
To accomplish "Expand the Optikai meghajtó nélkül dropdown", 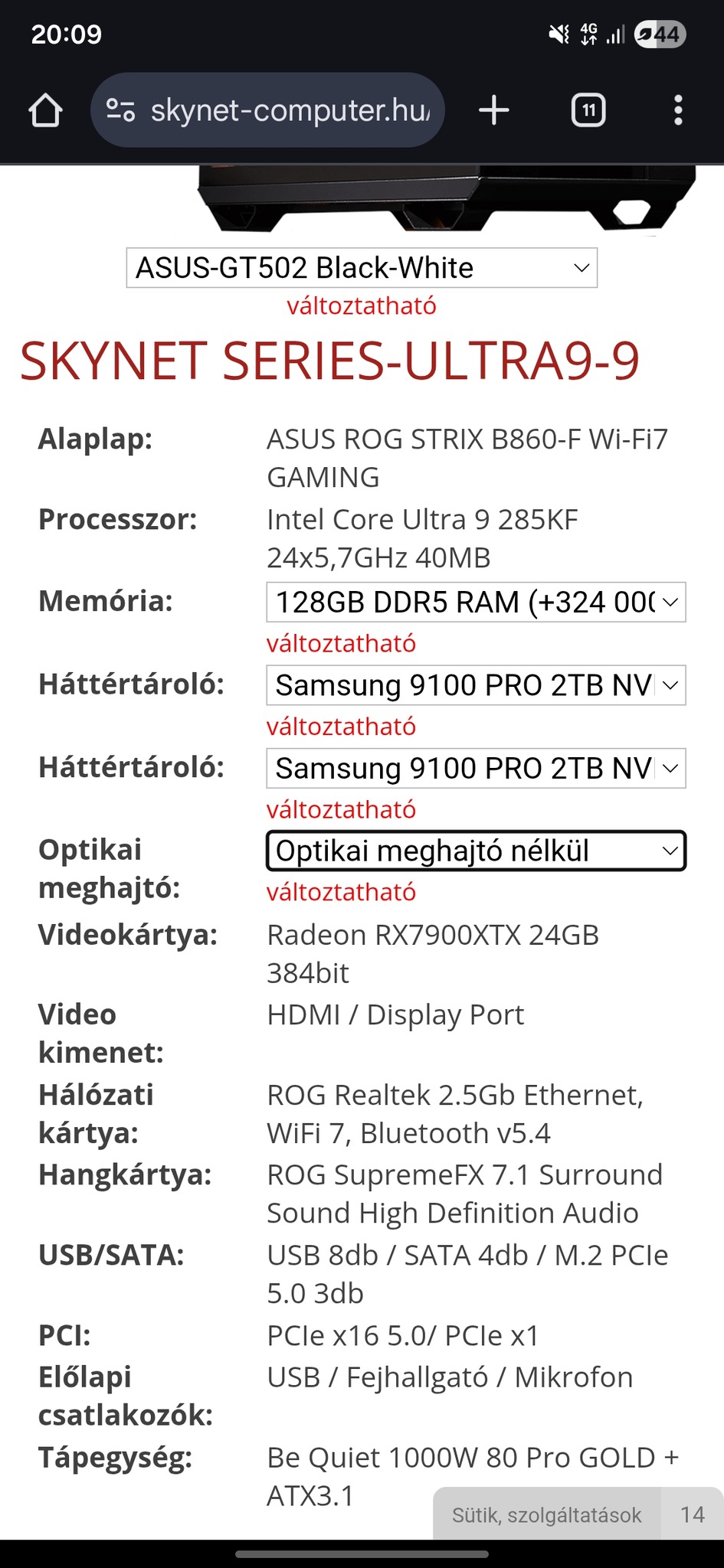I will [476, 851].
